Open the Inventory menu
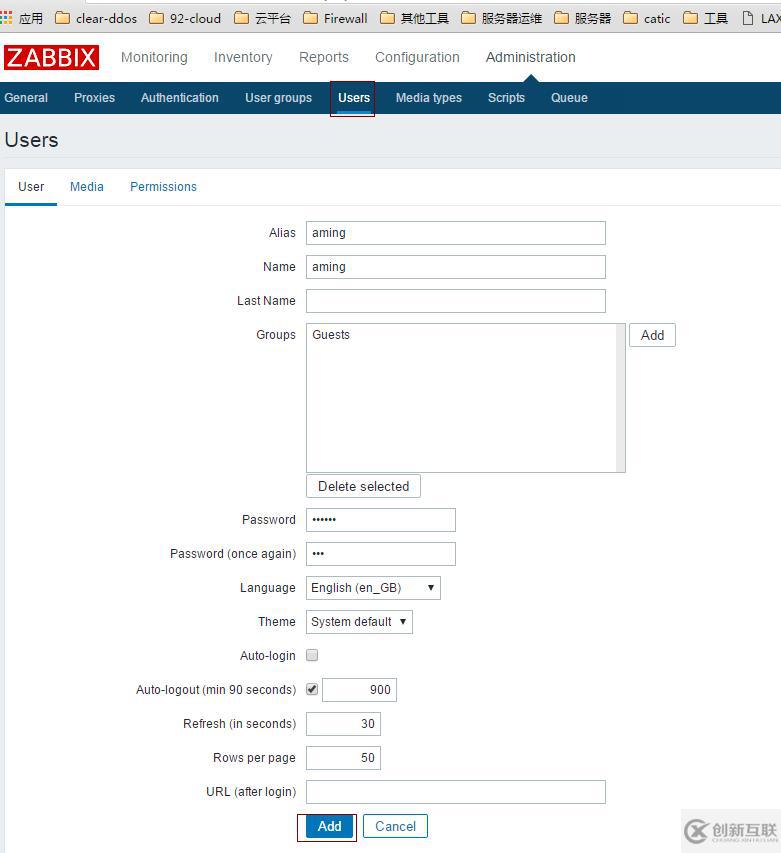This screenshot has width=781, height=853. tap(243, 57)
